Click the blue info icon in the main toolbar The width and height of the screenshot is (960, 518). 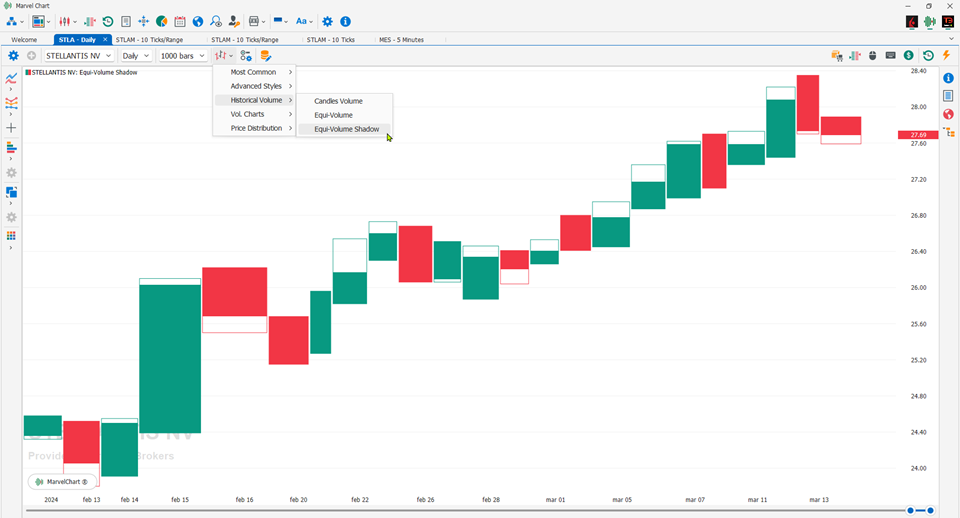click(345, 21)
